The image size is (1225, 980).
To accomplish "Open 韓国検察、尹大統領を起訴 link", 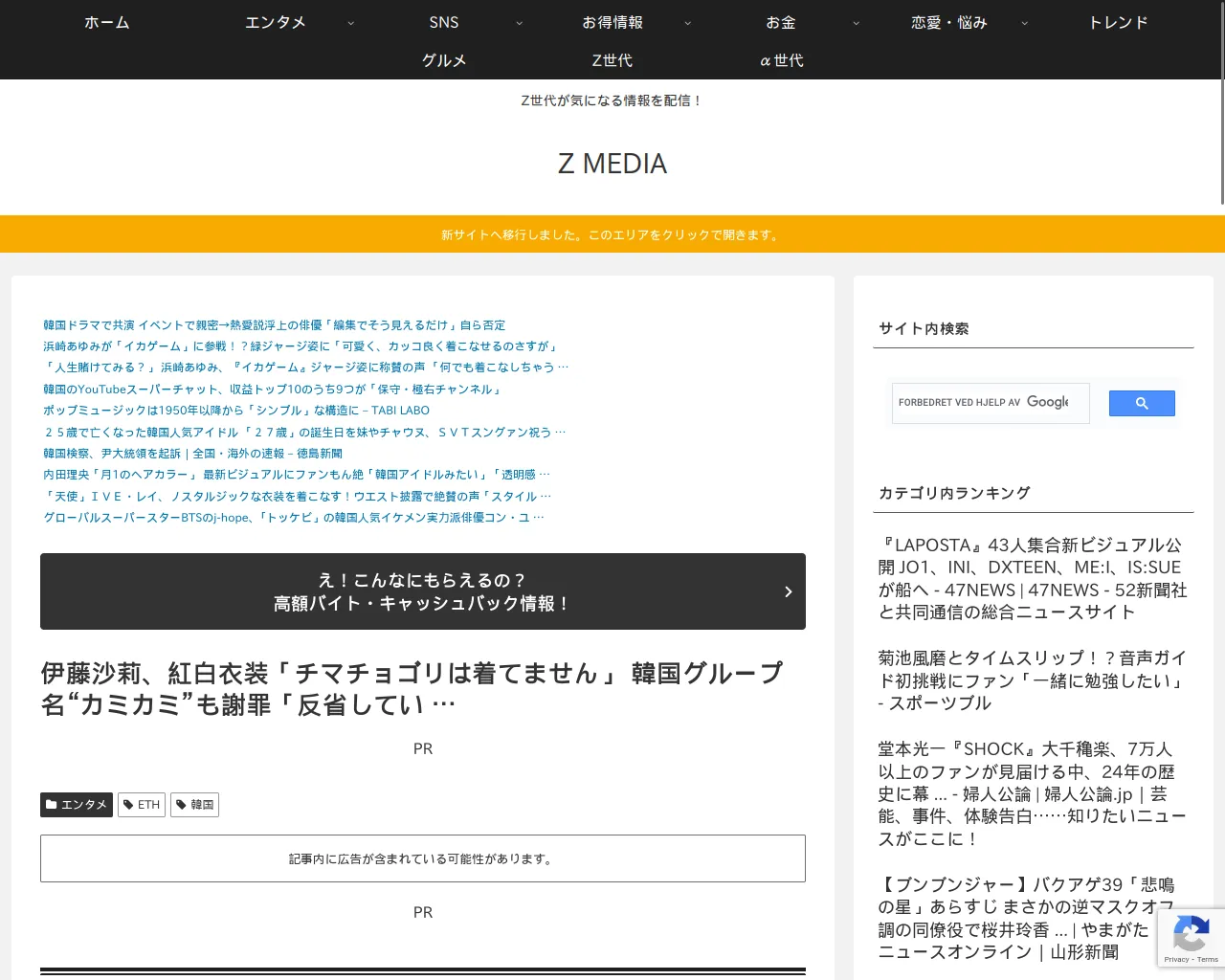I will point(192,454).
